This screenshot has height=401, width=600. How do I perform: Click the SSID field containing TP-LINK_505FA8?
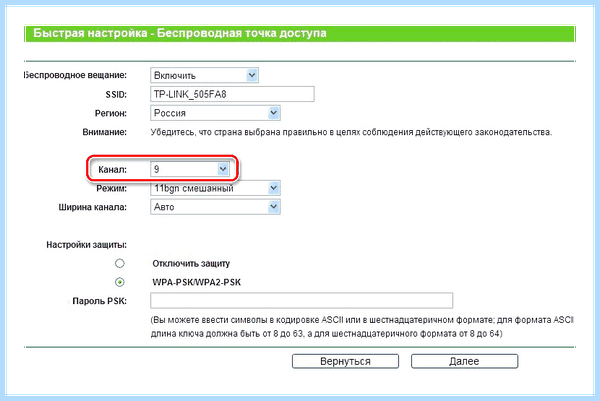(x=232, y=94)
